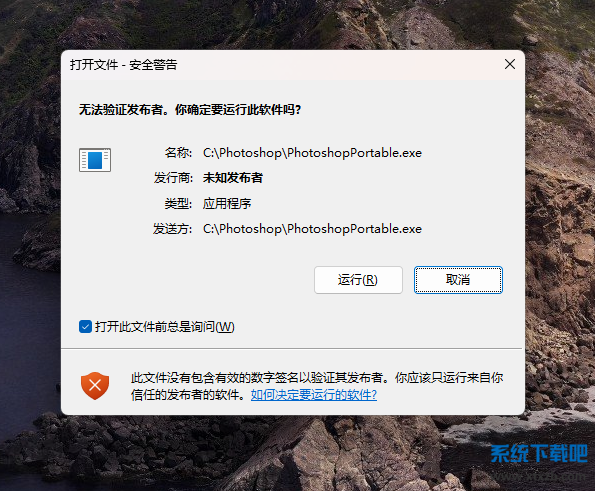
Task: Click the 发行商: field label
Action: (x=173, y=178)
